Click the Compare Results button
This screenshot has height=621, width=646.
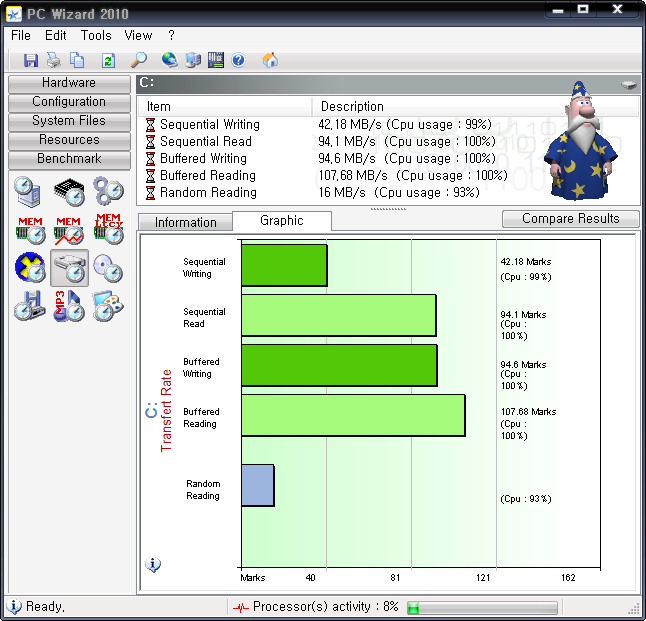point(571,218)
